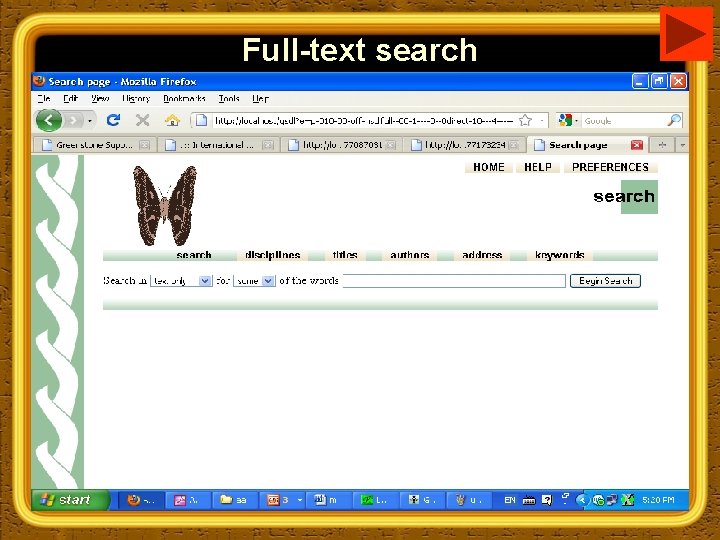
Task: Open the Bookmarks menu
Action: pyautogui.click(x=184, y=98)
